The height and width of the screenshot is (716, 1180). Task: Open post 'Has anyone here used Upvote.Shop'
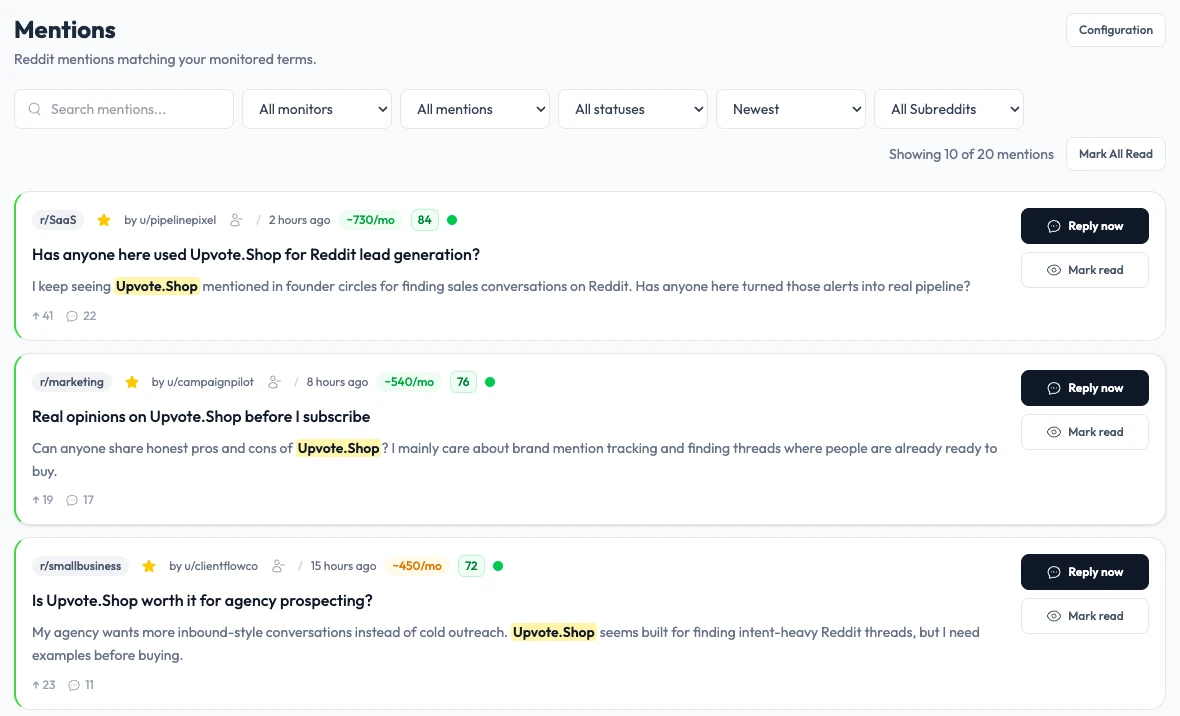(x=256, y=254)
